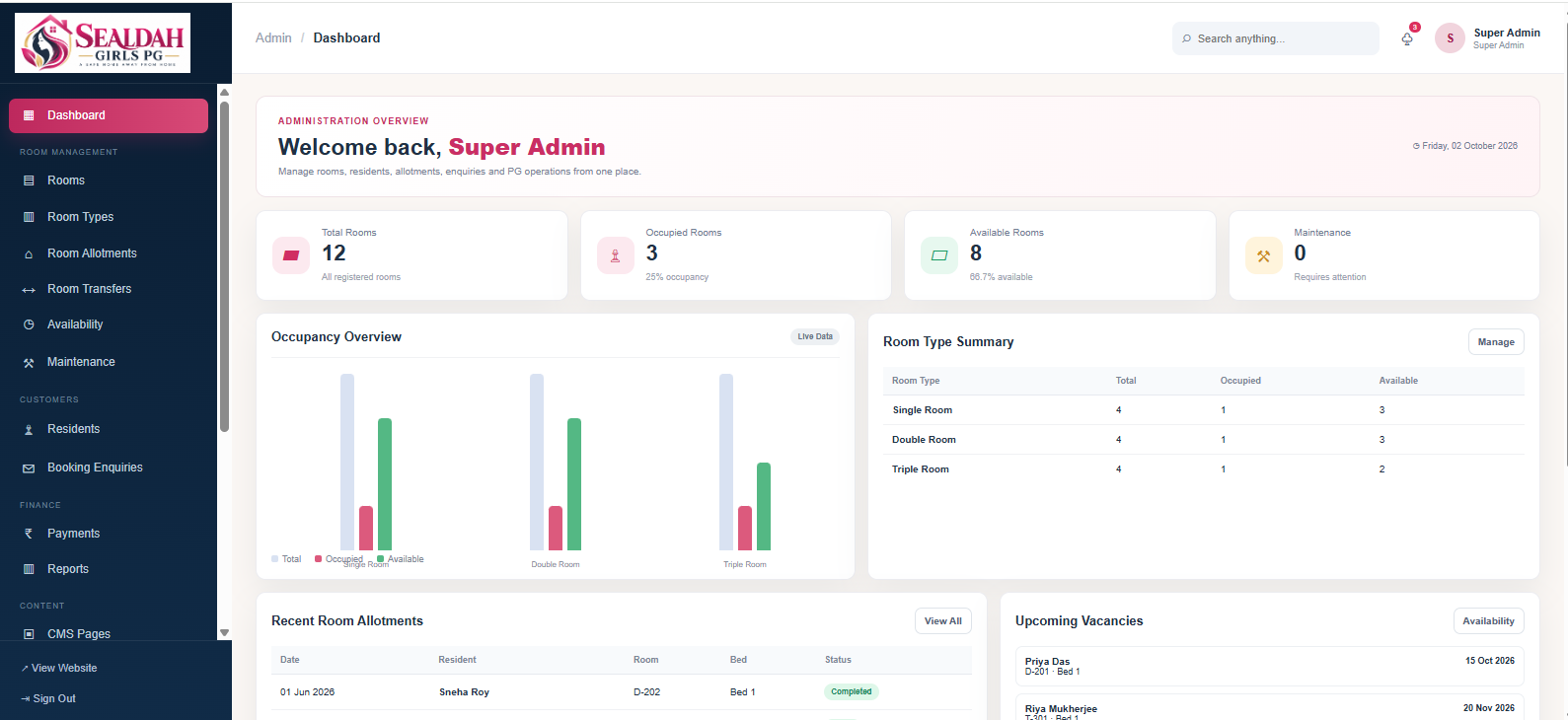This screenshot has width=1568, height=720.
Task: Click the Triple Room row label
Action: pyautogui.click(x=921, y=469)
